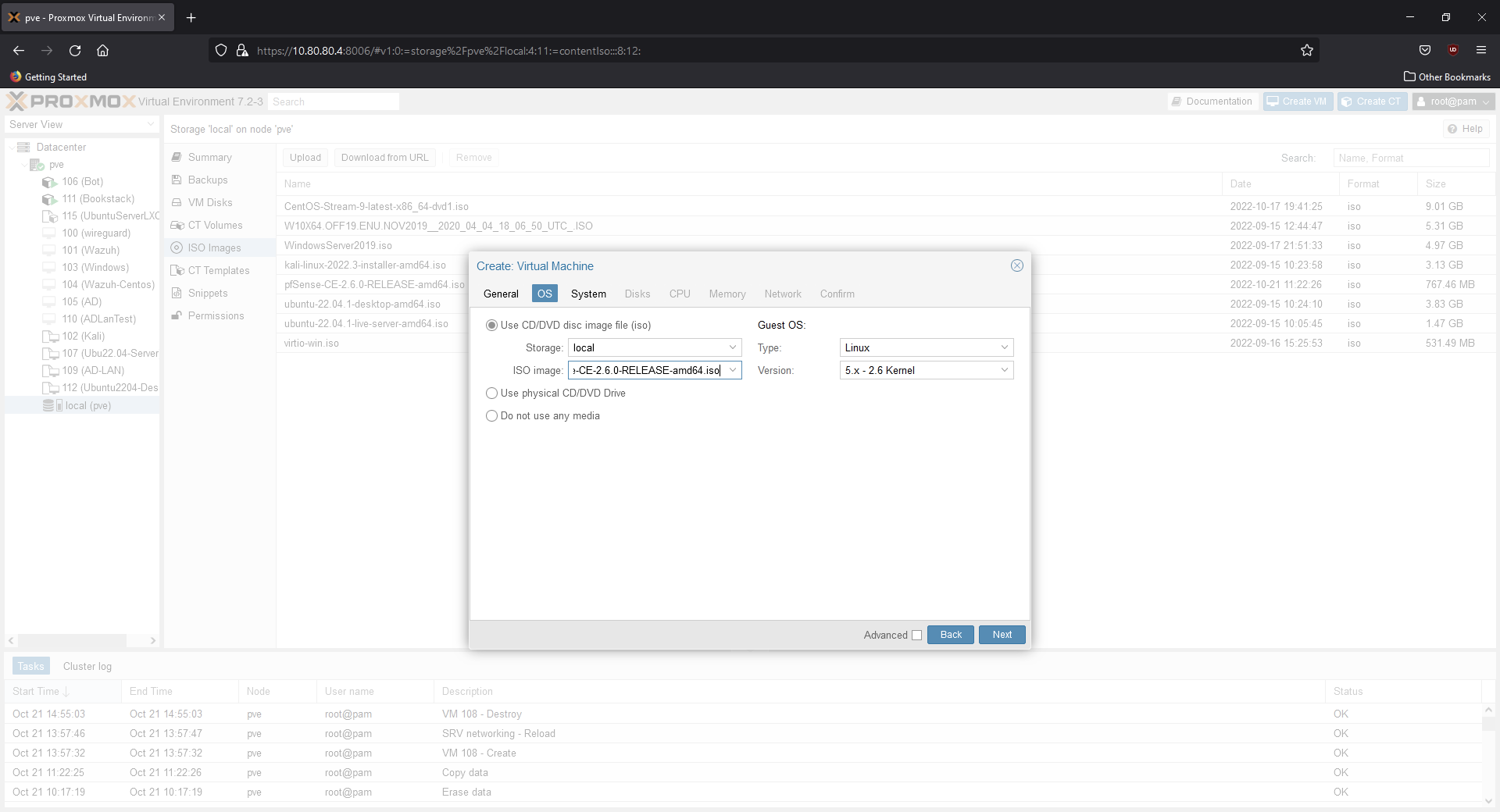Click the Back button in dialog
The image size is (1500, 812).
(950, 635)
